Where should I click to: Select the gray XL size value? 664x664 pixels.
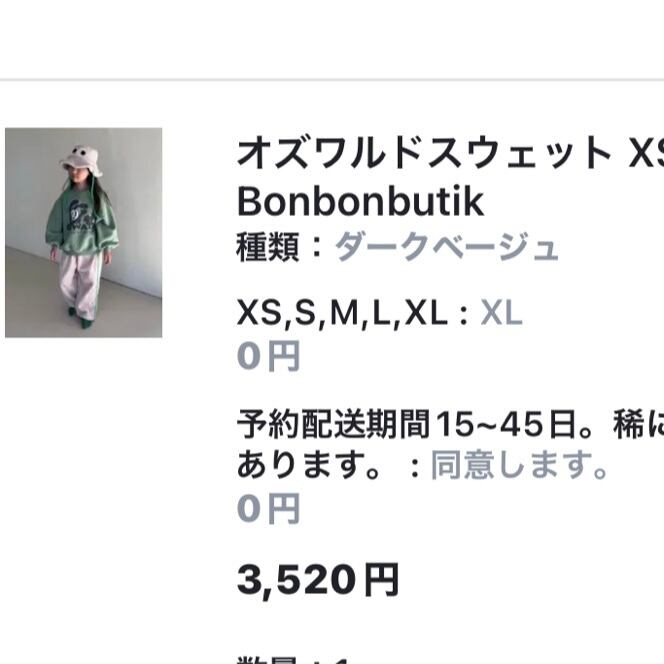pos(501,313)
